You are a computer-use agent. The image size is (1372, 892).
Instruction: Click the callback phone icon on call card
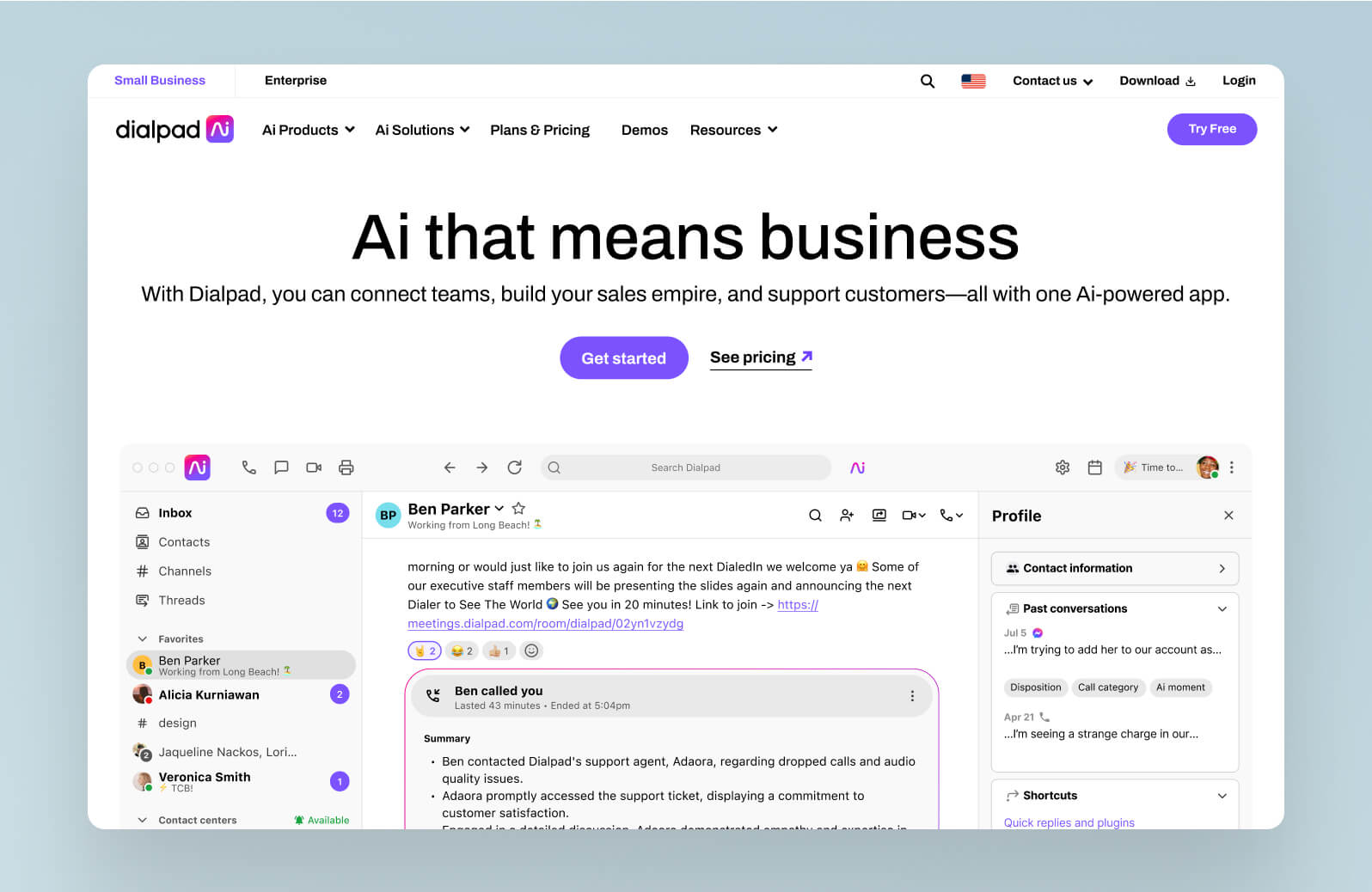point(433,696)
